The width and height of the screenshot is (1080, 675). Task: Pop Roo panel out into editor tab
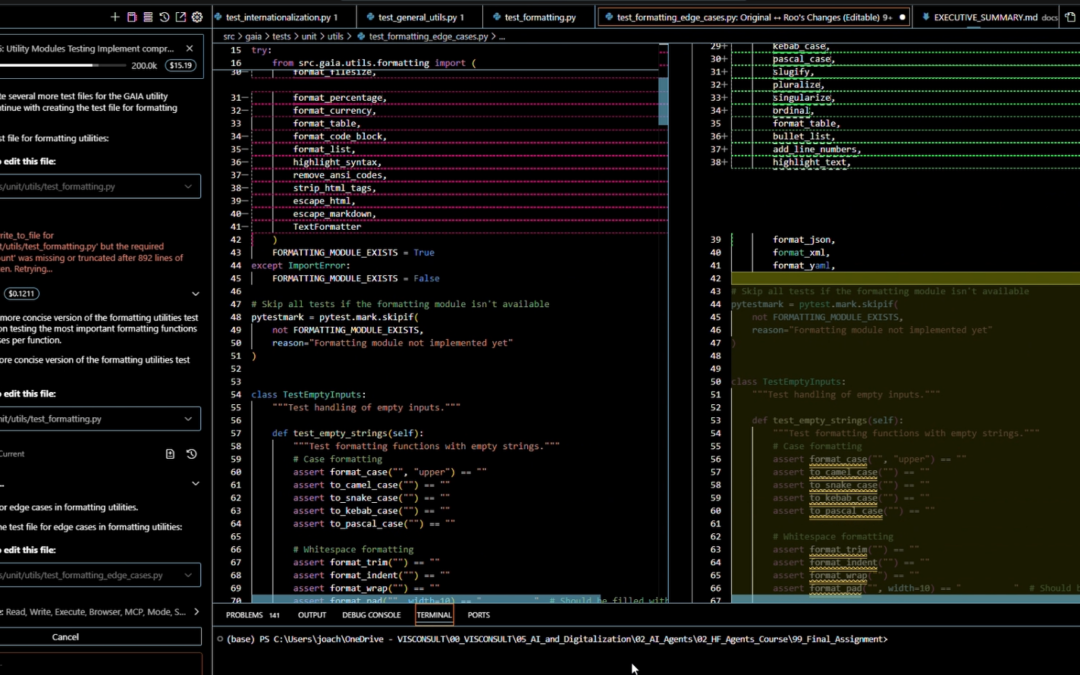[x=181, y=17]
